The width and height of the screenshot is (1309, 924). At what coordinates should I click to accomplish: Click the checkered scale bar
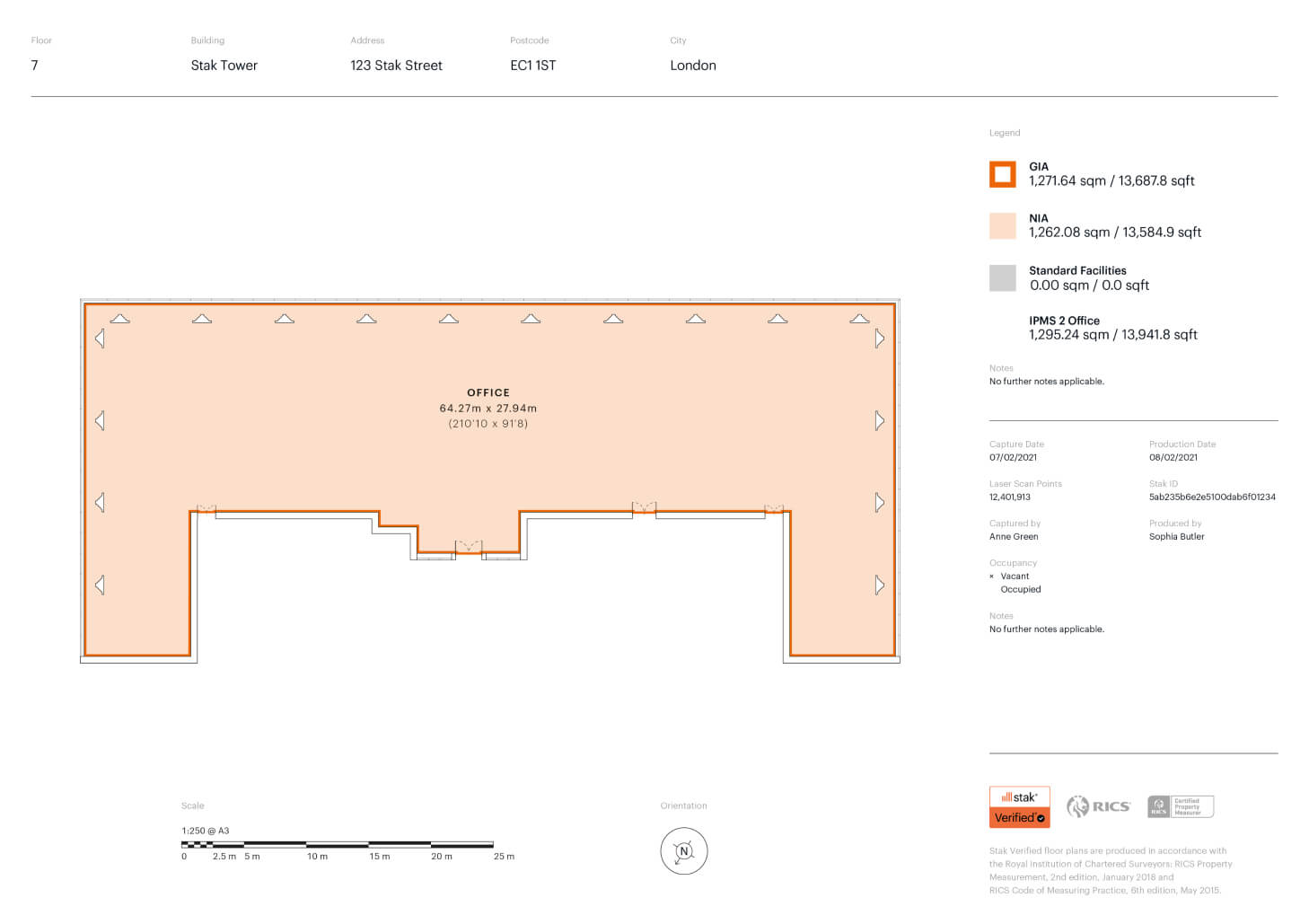click(338, 844)
